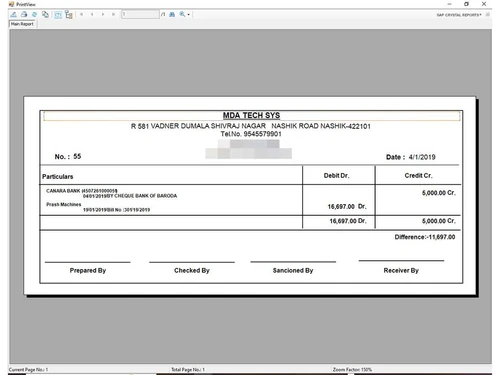Click the Difference:-11,697.00 text
The width and height of the screenshot is (500, 375).
coord(425,237)
